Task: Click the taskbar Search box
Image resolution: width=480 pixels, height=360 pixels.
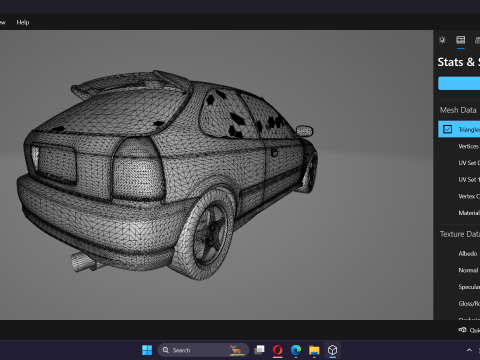Action: [203, 350]
